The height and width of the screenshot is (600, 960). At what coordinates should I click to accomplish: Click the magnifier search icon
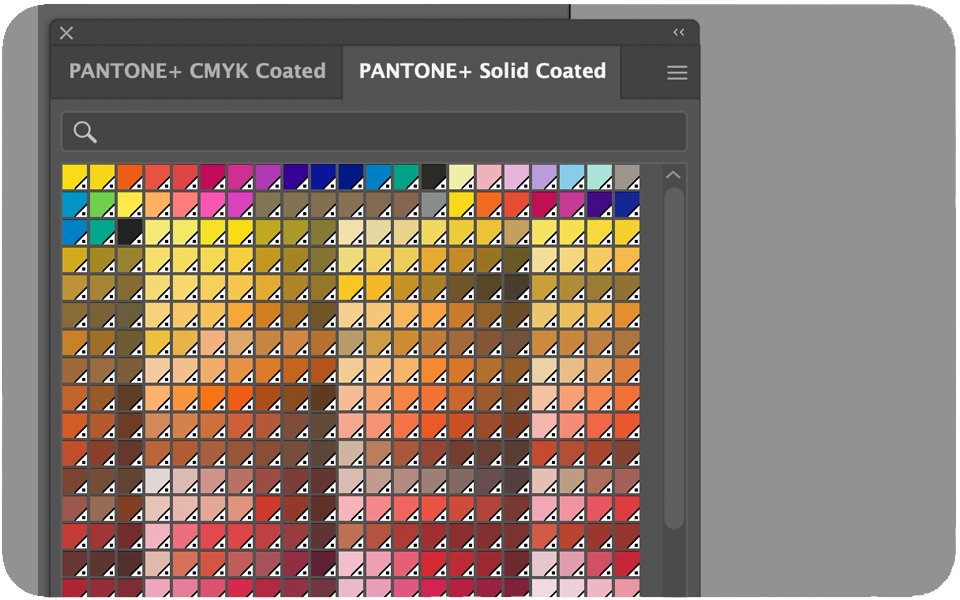coord(84,132)
